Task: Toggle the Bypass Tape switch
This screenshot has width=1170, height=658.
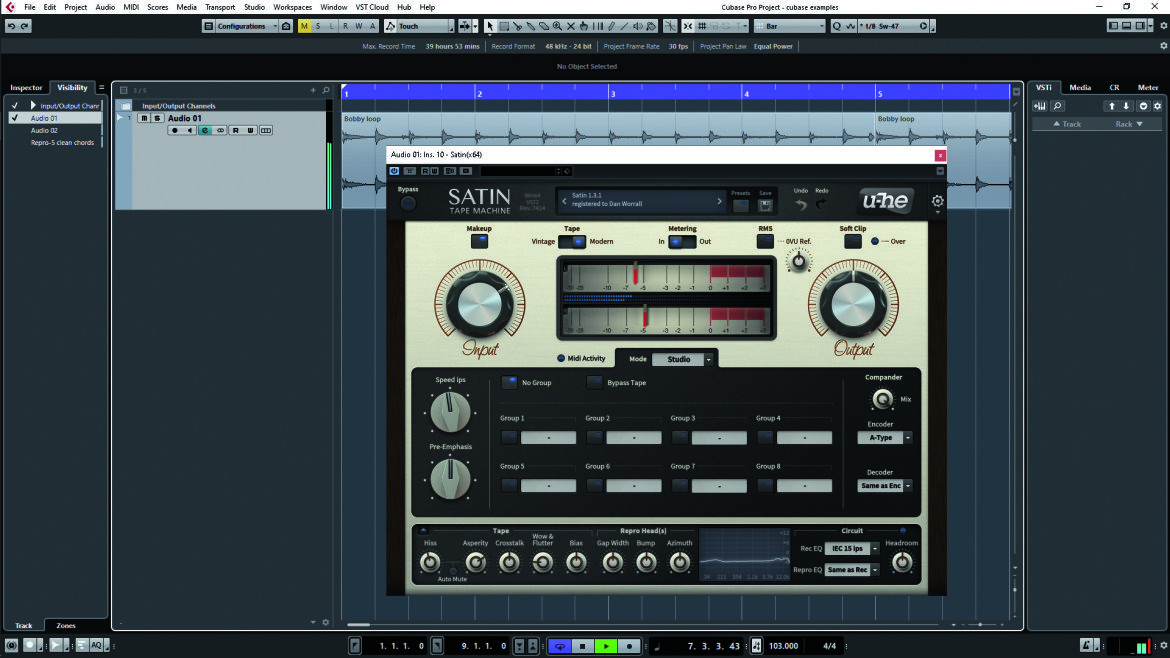Action: click(594, 383)
